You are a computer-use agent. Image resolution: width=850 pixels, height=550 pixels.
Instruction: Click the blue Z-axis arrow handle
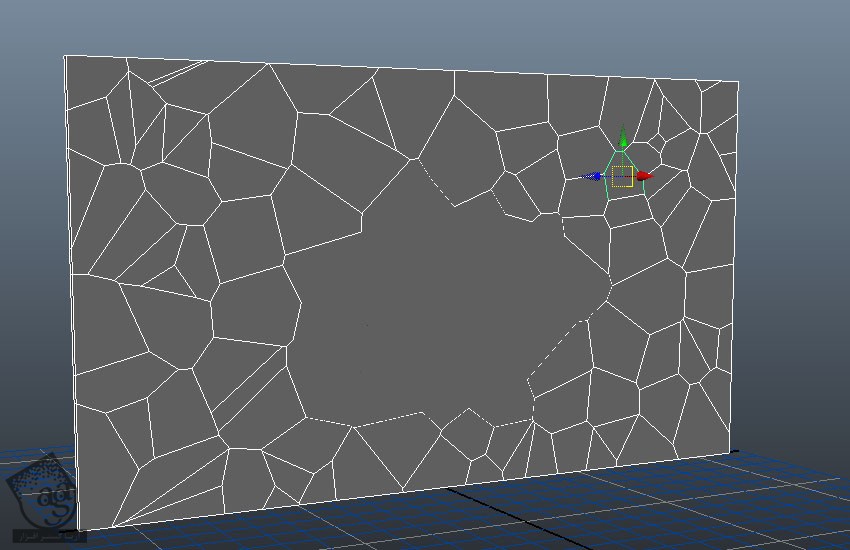coord(596,177)
